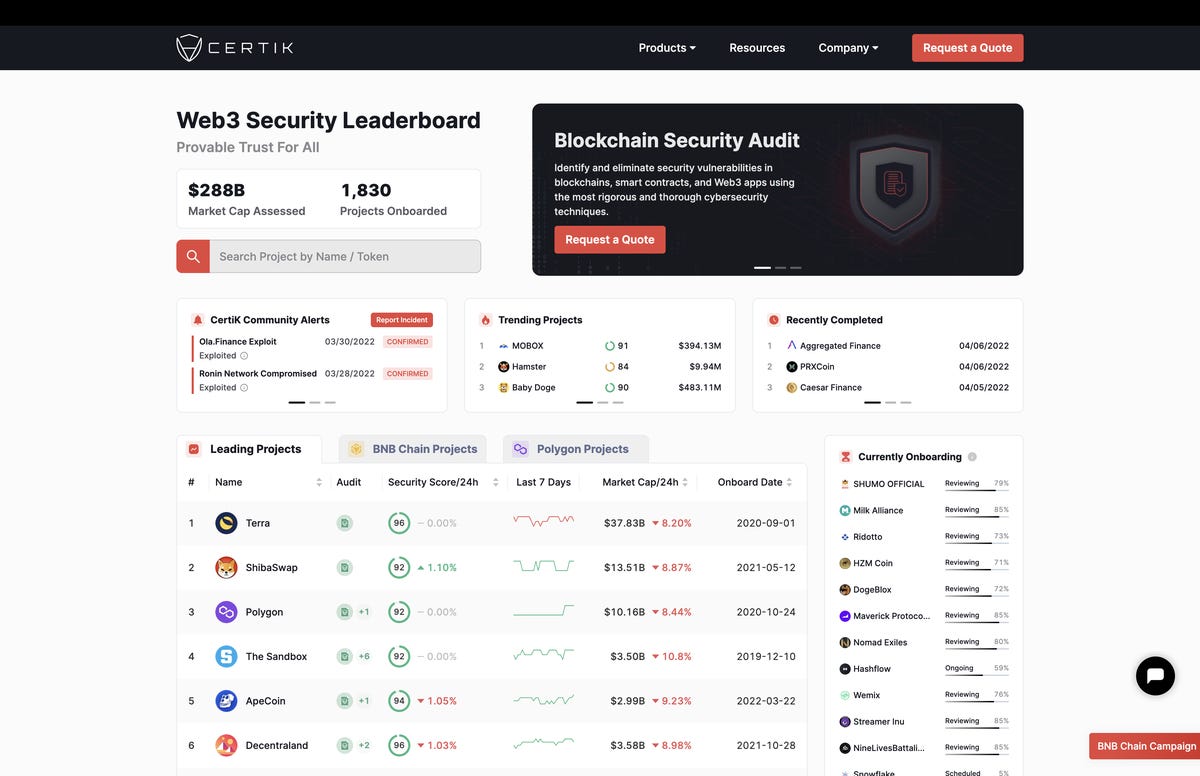Viewport: 1200px width, 776px height.
Task: Click Hashflow's ongoing progress bar
Action: [x=977, y=673]
